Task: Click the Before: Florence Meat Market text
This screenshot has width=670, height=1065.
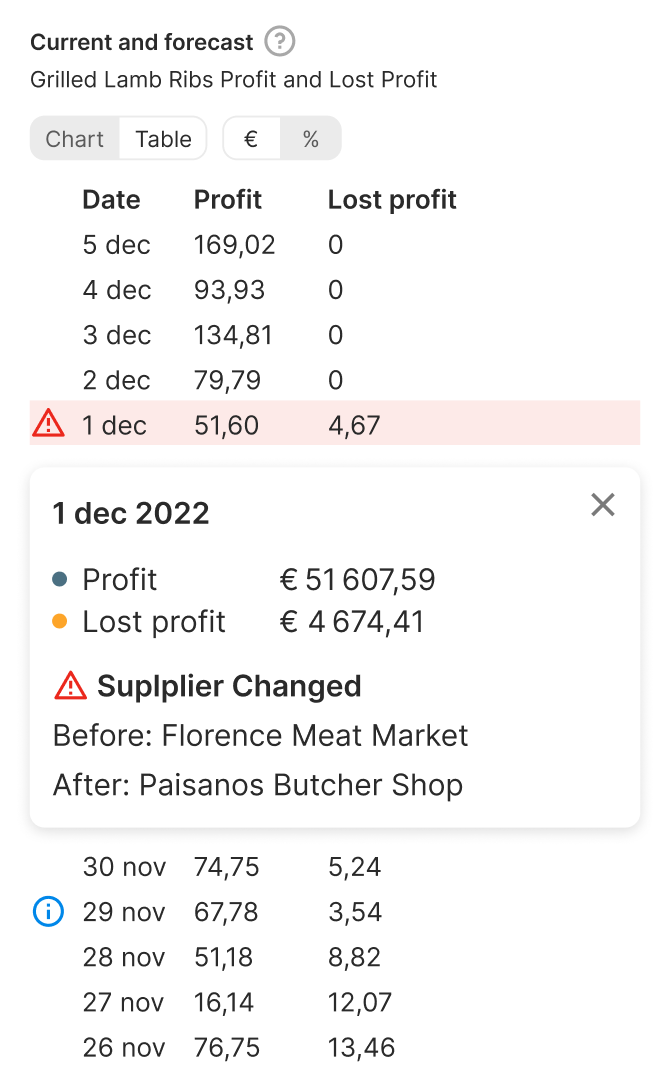Action: tap(260, 736)
